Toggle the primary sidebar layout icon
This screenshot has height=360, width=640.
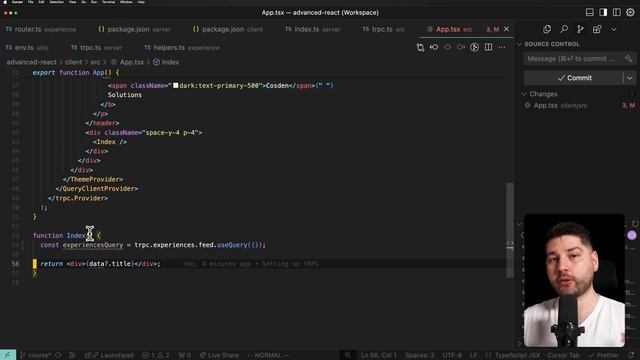tap(603, 12)
